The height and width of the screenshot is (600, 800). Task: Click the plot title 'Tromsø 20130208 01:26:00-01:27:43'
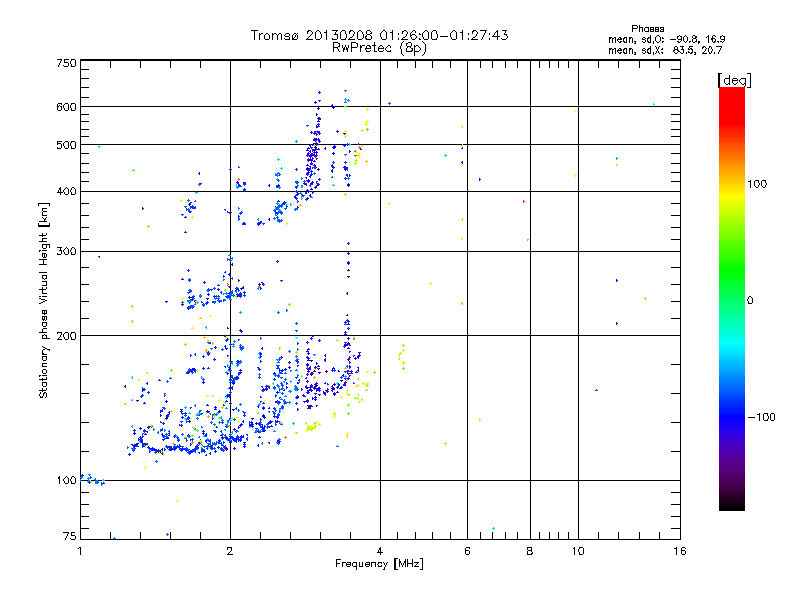379,35
